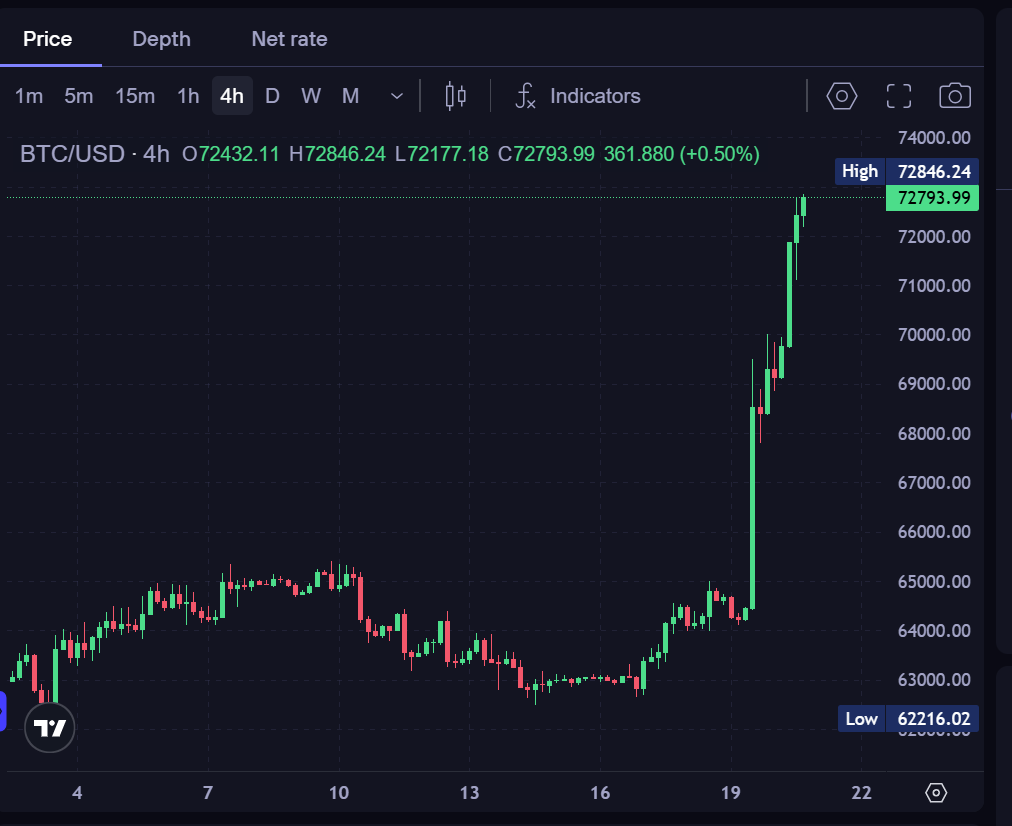Click the BTC/USD 4h symbol legend
1012x826 pixels.
(x=95, y=154)
